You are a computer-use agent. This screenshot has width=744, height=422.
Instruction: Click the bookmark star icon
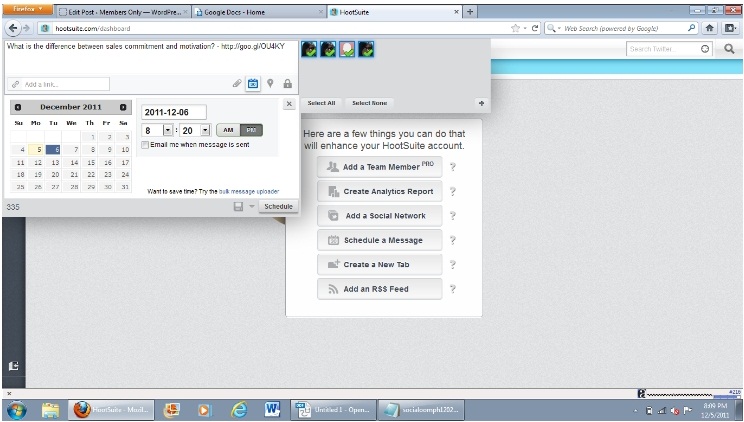click(515, 28)
